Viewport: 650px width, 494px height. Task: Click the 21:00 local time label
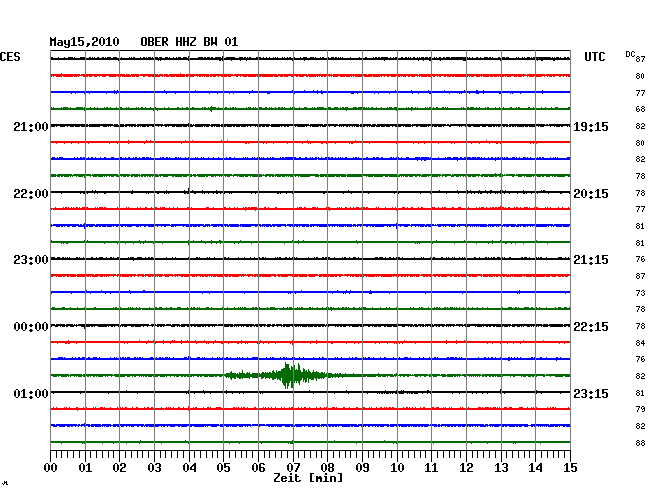(31, 126)
